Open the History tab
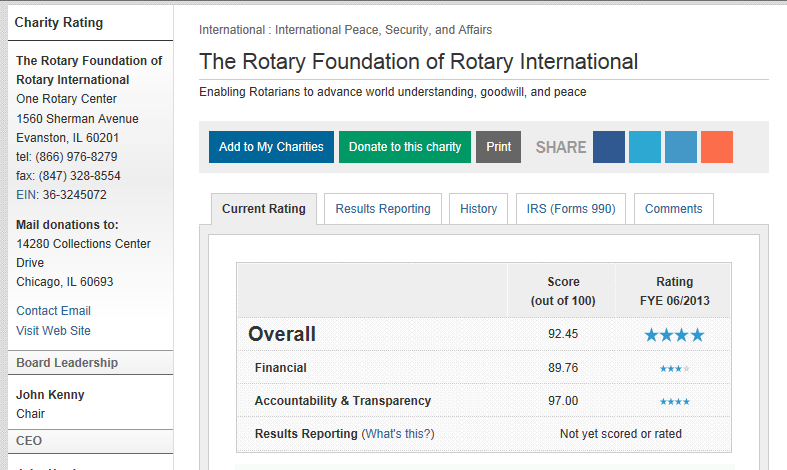The height and width of the screenshot is (470, 787). click(x=478, y=209)
